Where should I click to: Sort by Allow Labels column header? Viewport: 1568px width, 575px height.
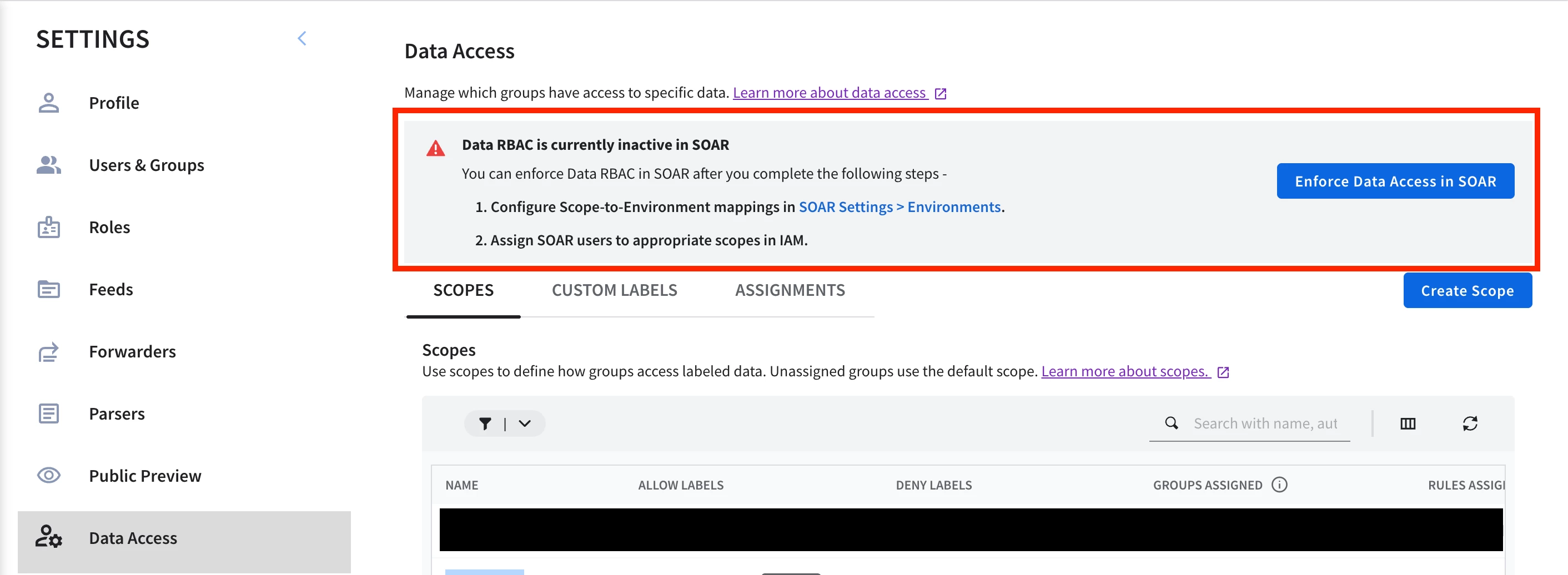point(681,485)
